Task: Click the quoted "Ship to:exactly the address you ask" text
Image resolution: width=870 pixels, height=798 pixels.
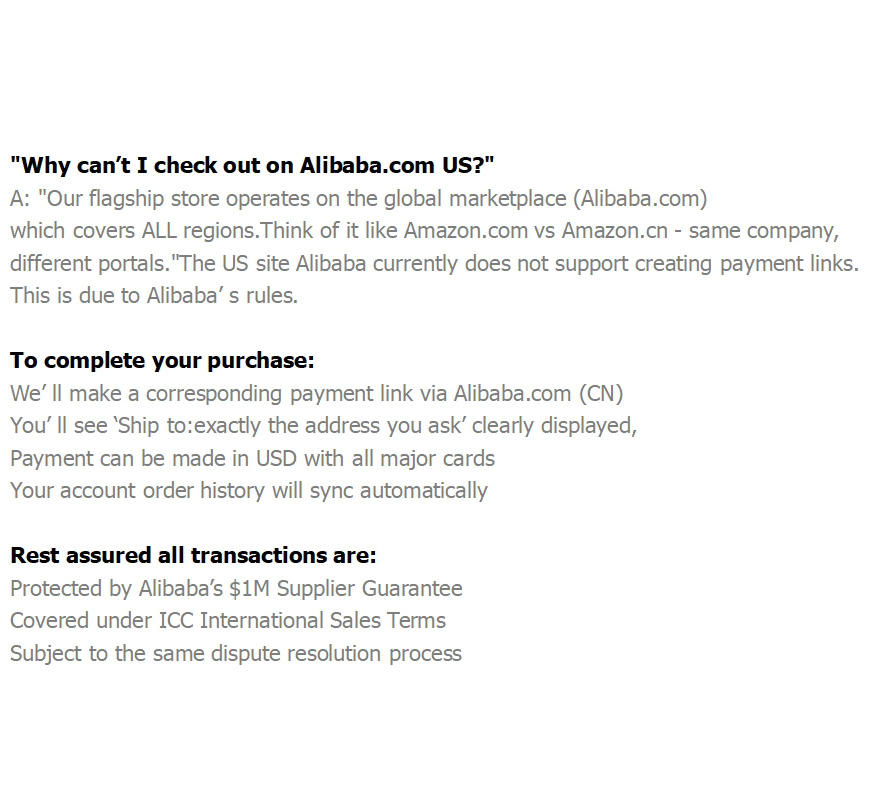Action: pyautogui.click(x=290, y=426)
